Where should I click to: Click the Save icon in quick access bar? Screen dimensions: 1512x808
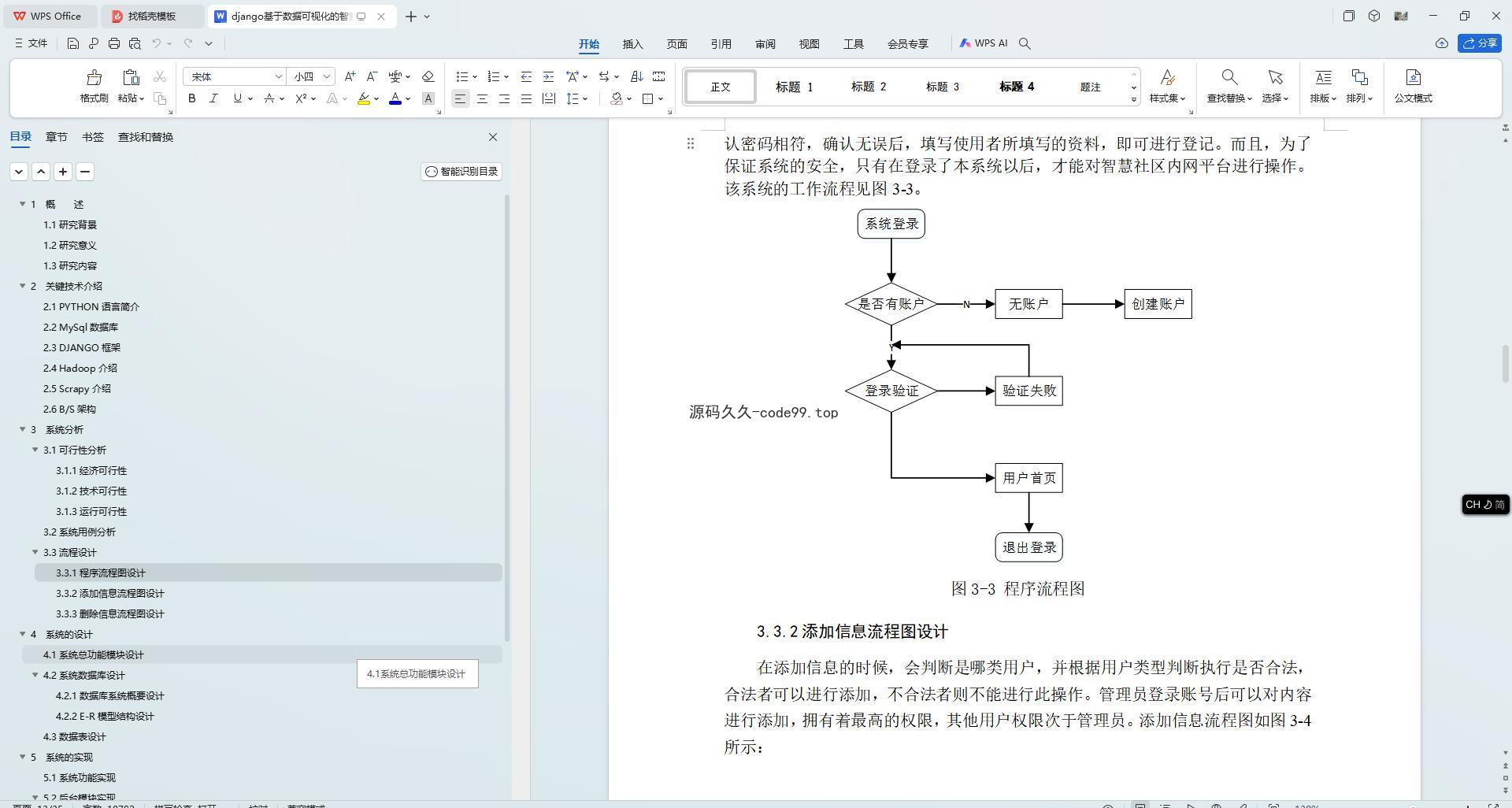(72, 43)
